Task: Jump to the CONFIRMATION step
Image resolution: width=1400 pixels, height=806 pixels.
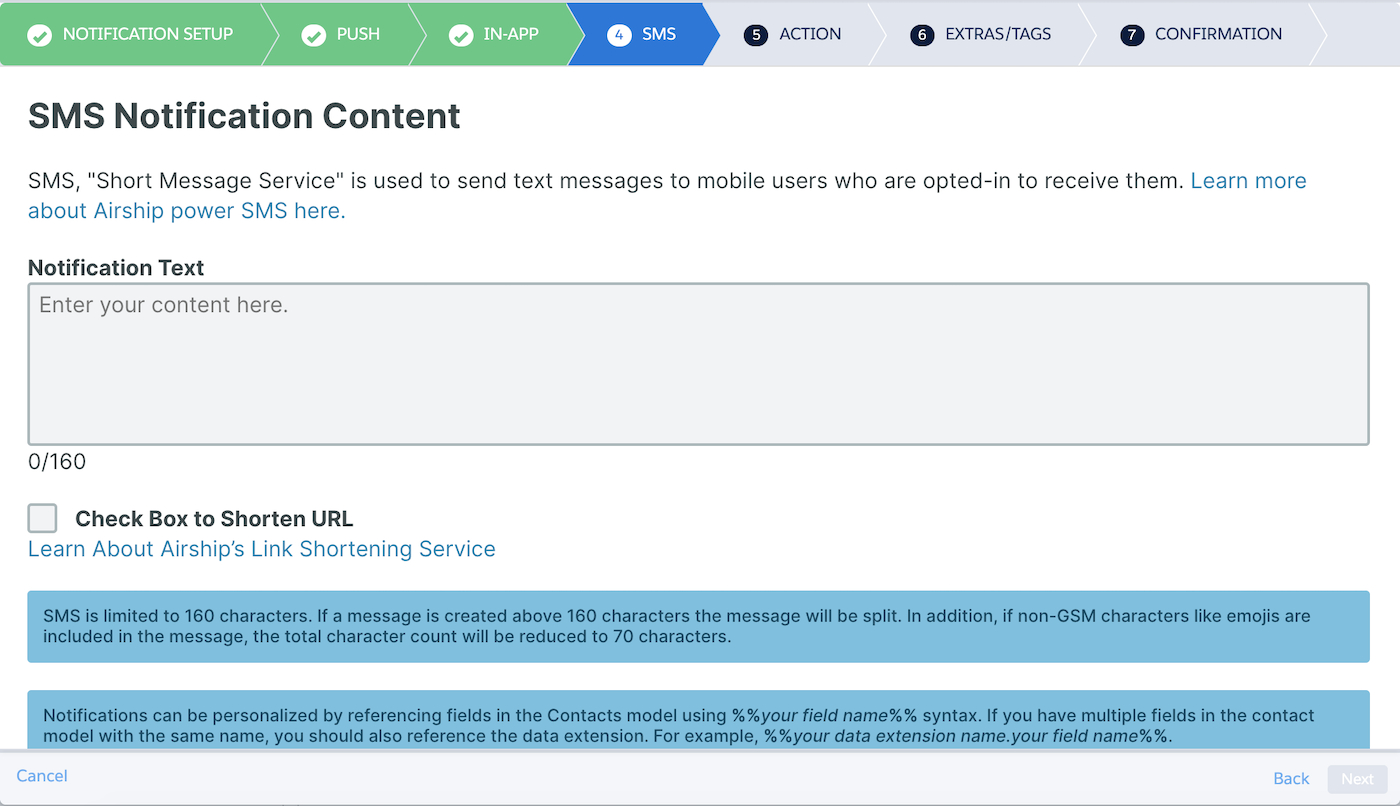Action: tap(1218, 34)
